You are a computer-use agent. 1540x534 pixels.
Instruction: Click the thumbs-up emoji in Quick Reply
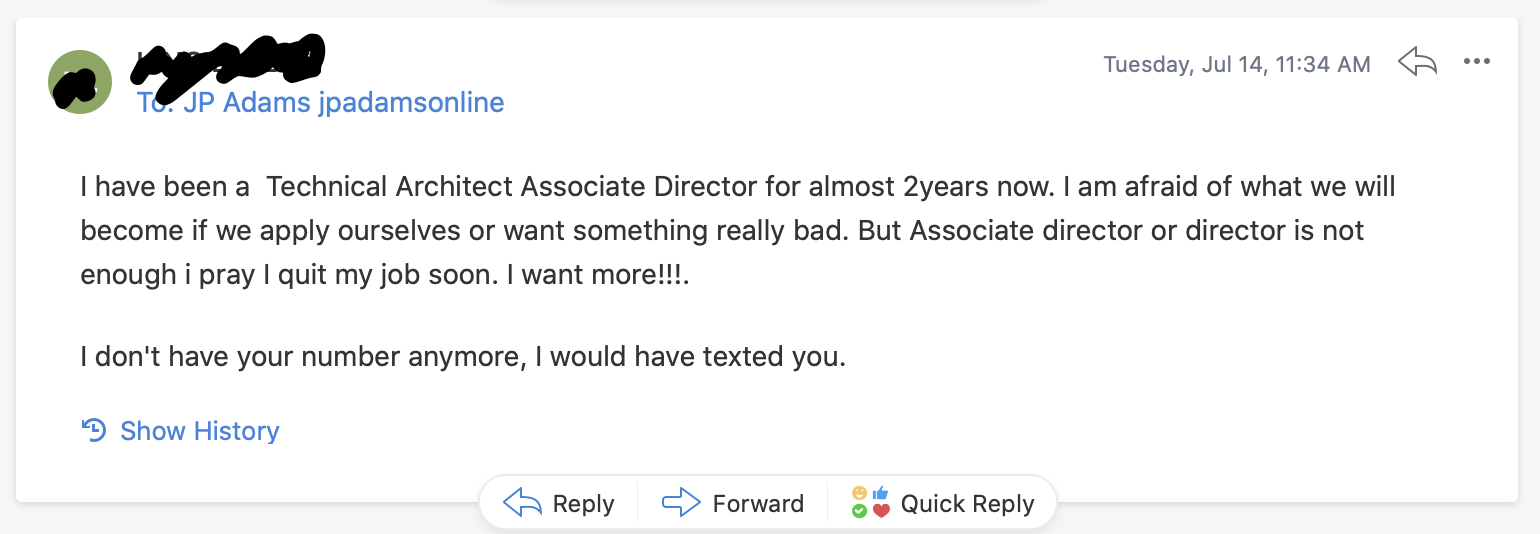click(880, 493)
